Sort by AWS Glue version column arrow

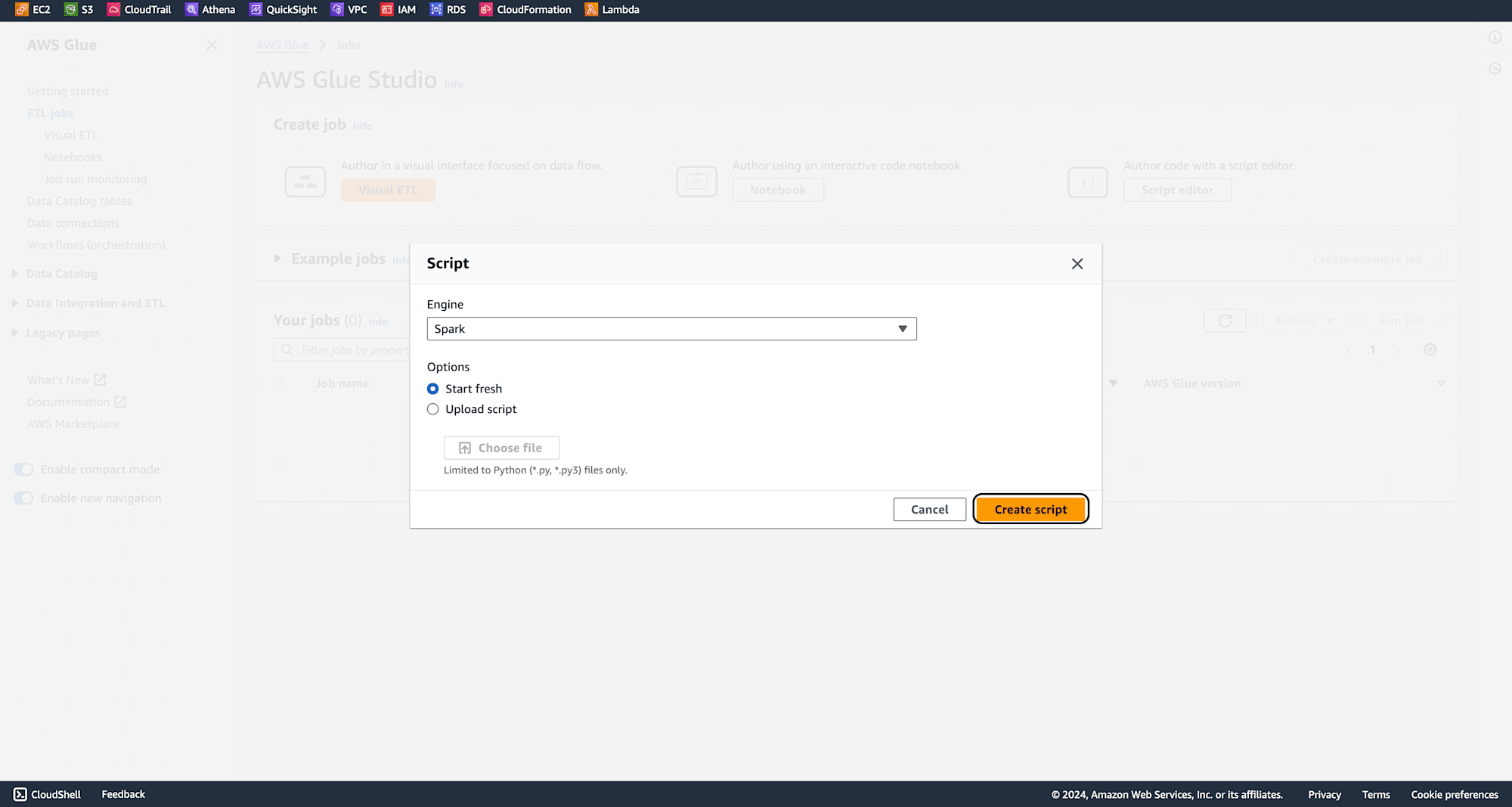click(1441, 383)
